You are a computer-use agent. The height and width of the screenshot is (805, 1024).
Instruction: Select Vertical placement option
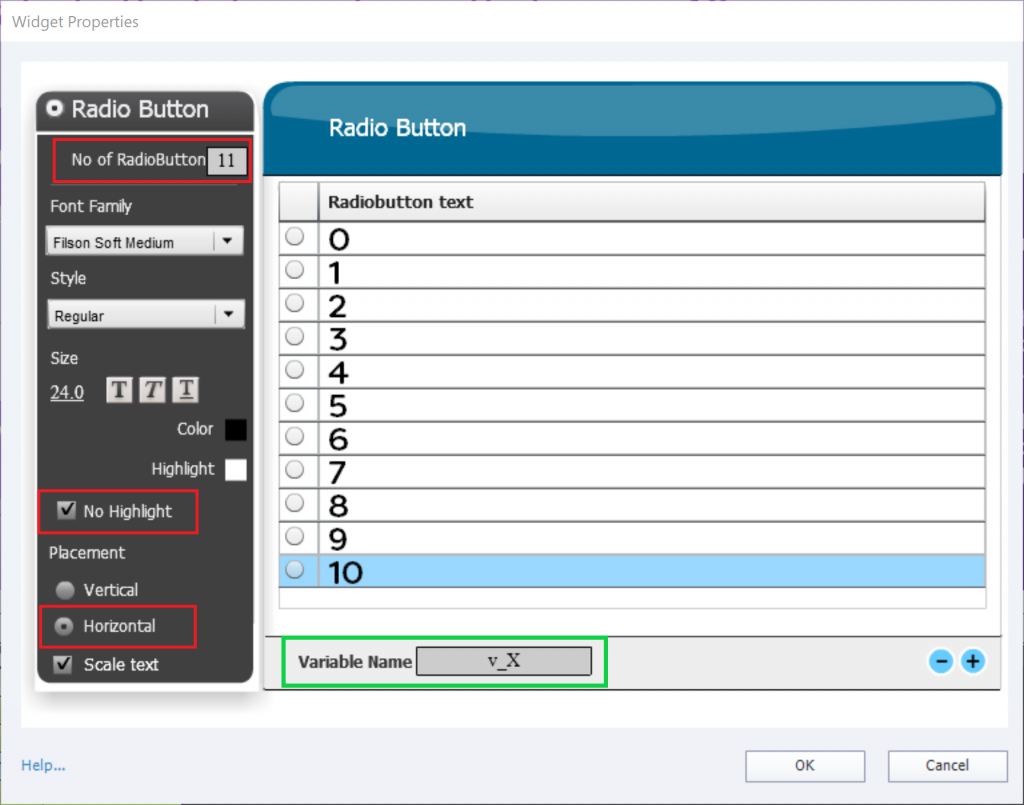pyautogui.click(x=65, y=590)
